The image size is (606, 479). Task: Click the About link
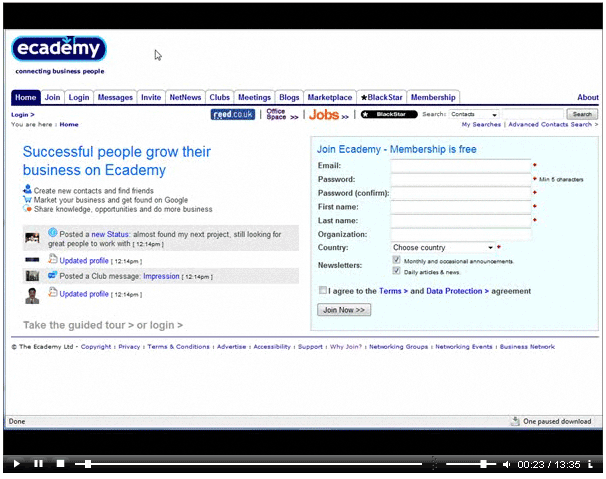click(588, 97)
